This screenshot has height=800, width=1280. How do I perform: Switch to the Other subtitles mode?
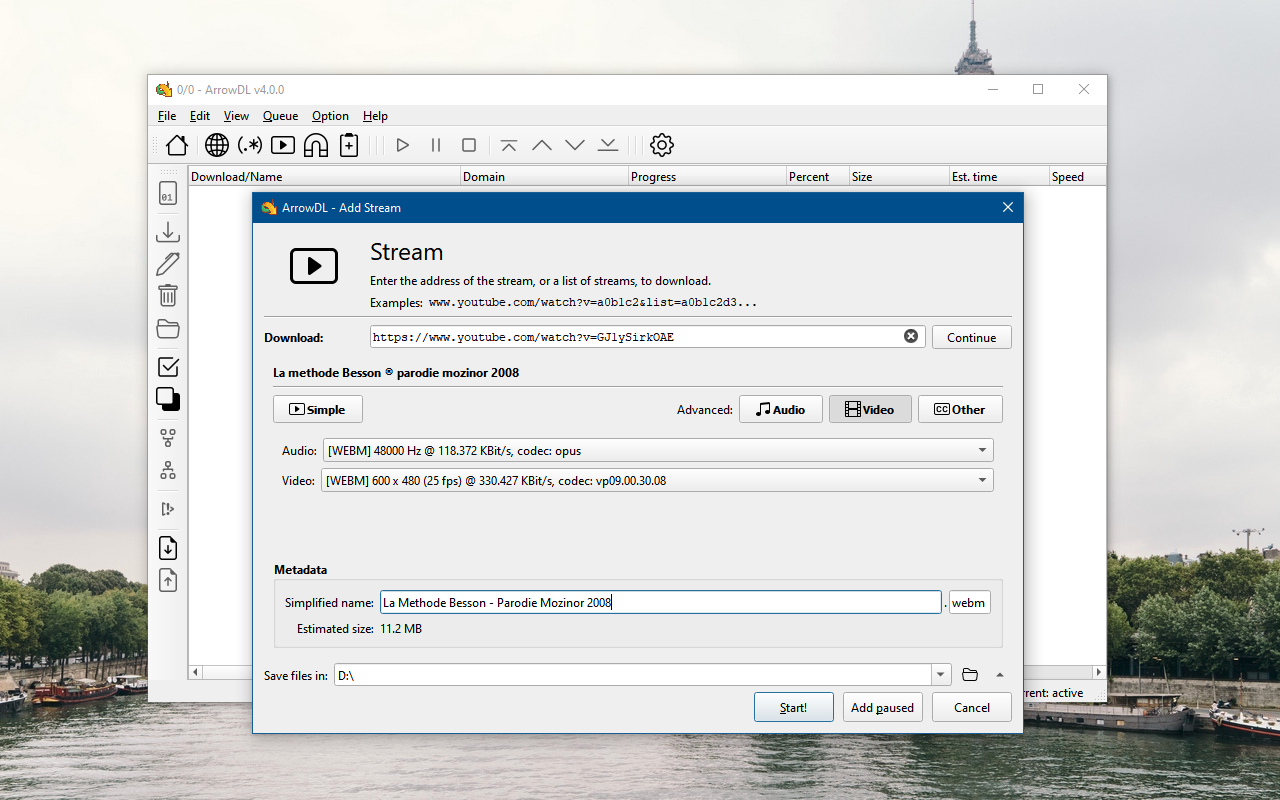pos(960,408)
